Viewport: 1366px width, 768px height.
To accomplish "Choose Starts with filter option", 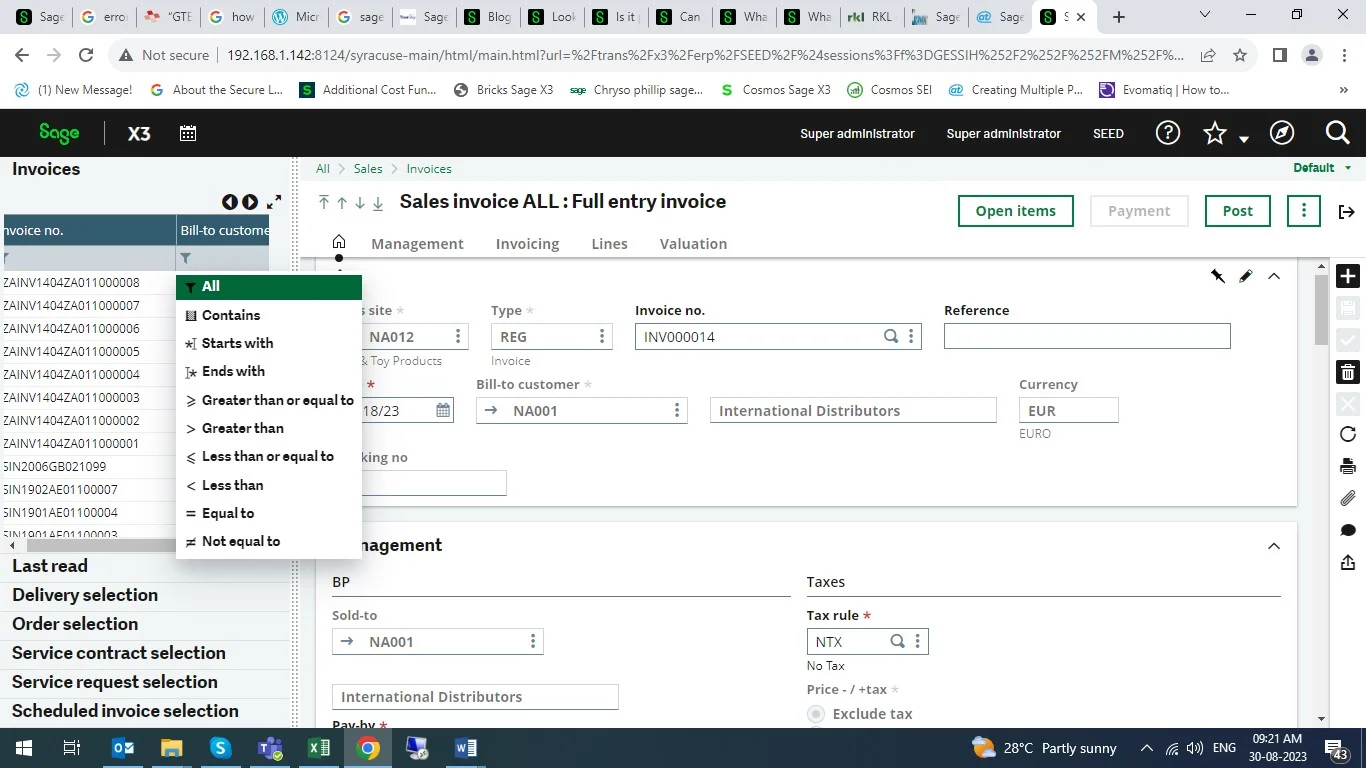I will coord(268,343).
